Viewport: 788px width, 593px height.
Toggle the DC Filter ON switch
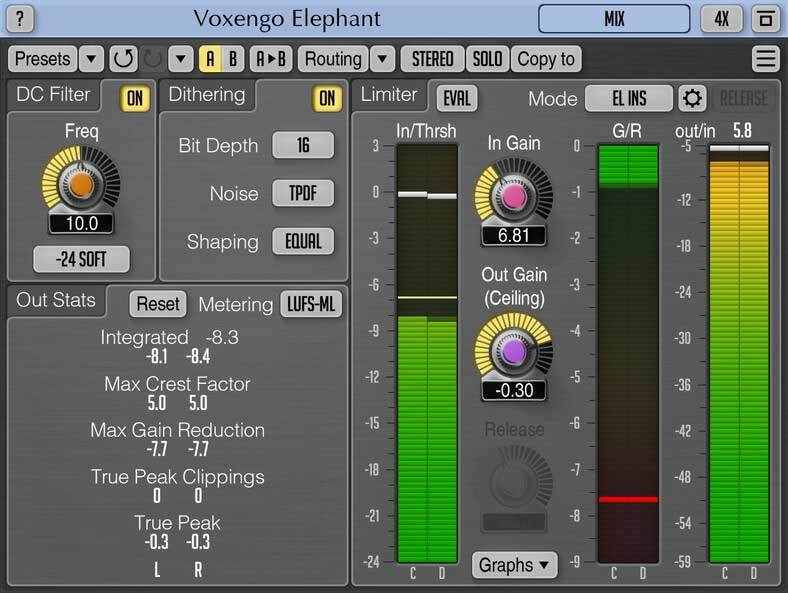coord(135,98)
